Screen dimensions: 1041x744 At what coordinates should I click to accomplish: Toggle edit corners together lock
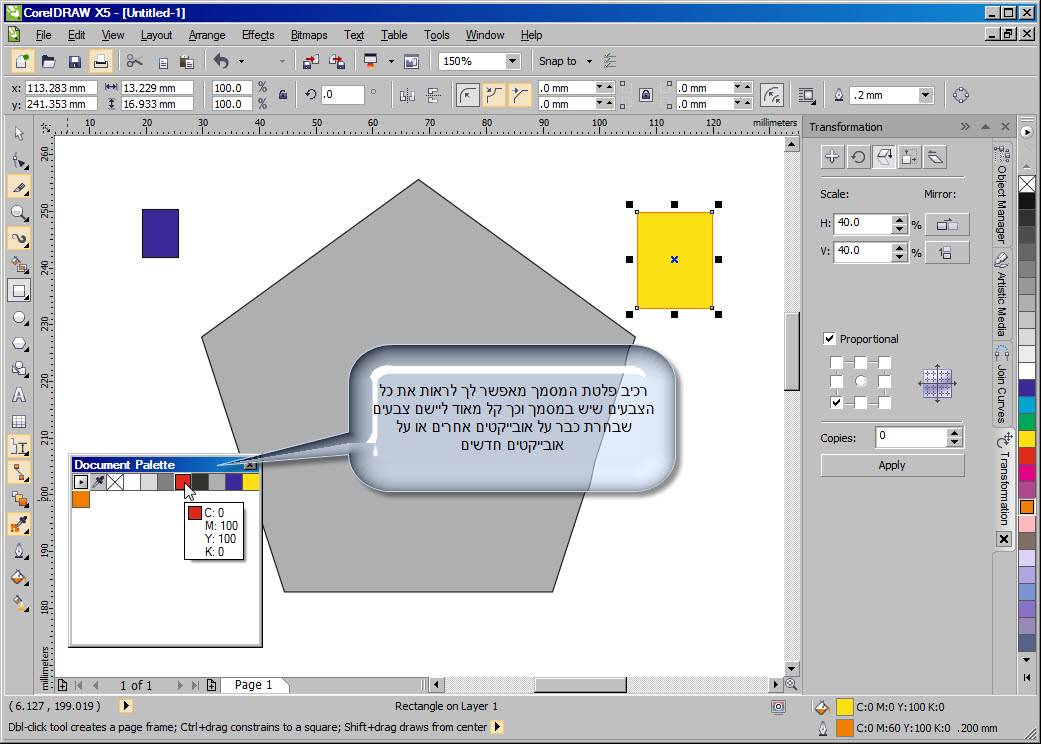point(645,96)
